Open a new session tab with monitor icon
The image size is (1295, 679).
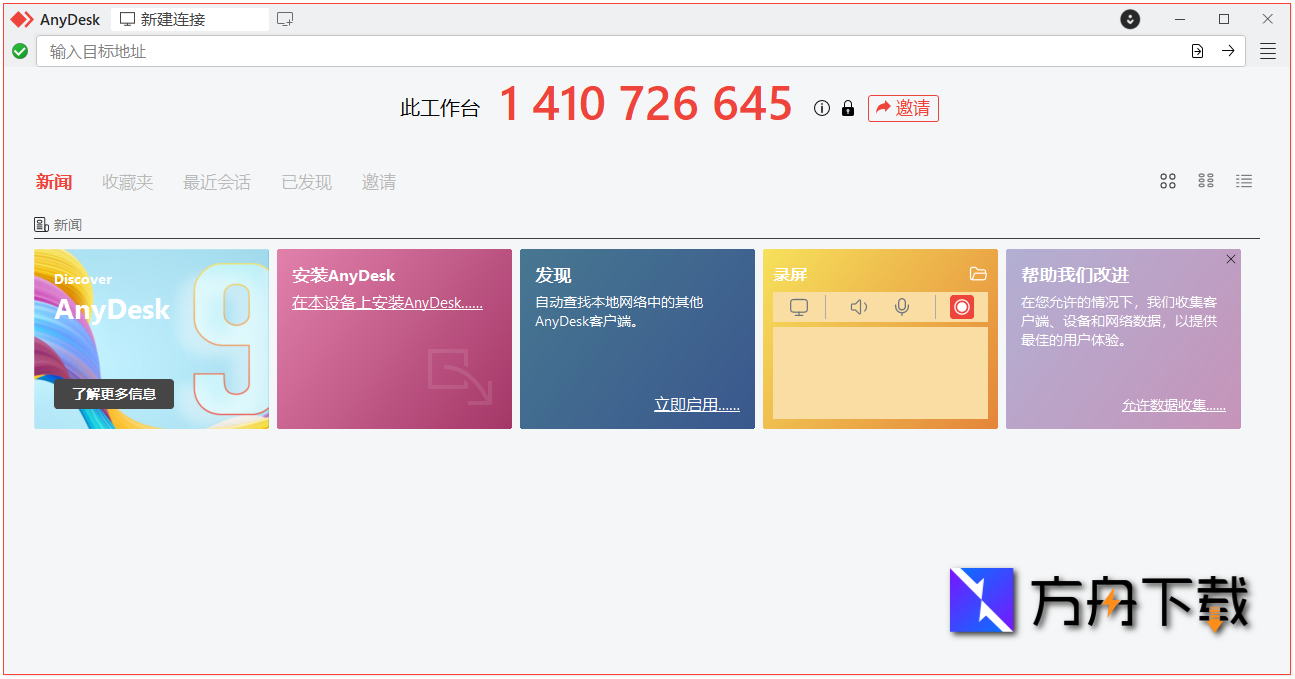tap(285, 18)
